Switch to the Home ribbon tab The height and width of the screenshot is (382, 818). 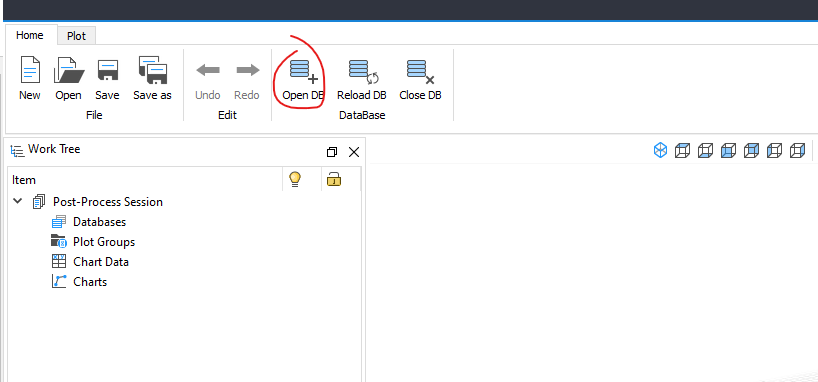(30, 35)
